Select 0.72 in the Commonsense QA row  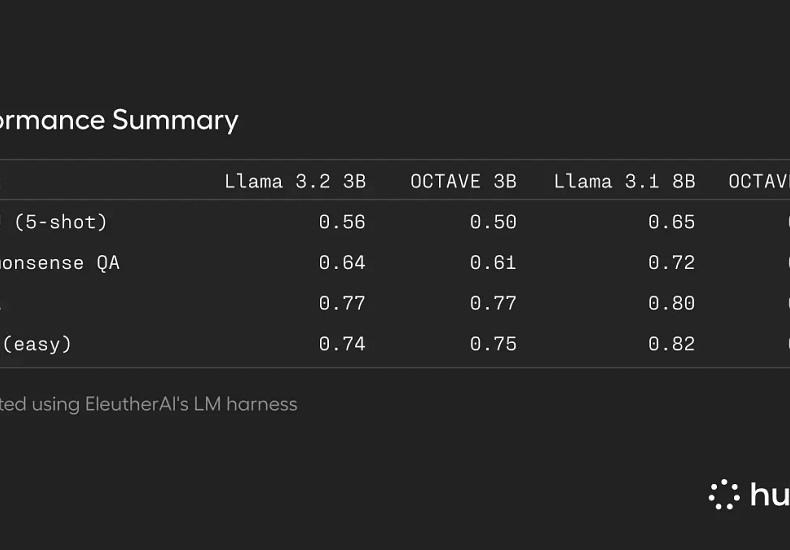(672, 263)
